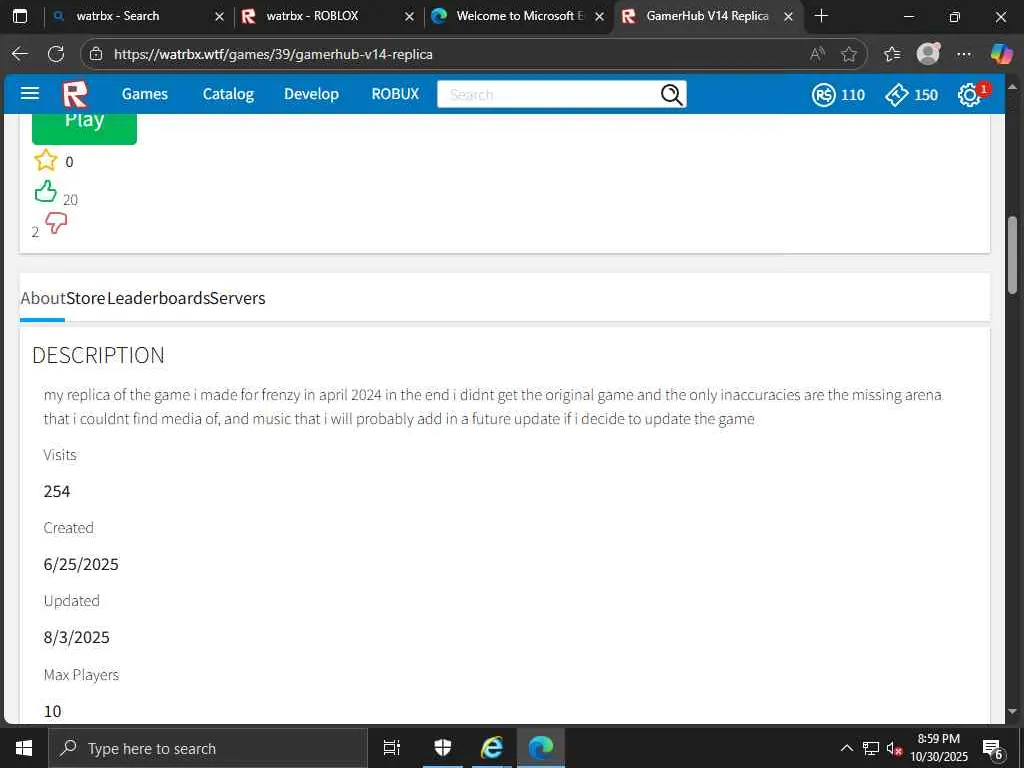The width and height of the screenshot is (1024, 768).
Task: Open the Windows Start menu
Action: pyautogui.click(x=24, y=748)
